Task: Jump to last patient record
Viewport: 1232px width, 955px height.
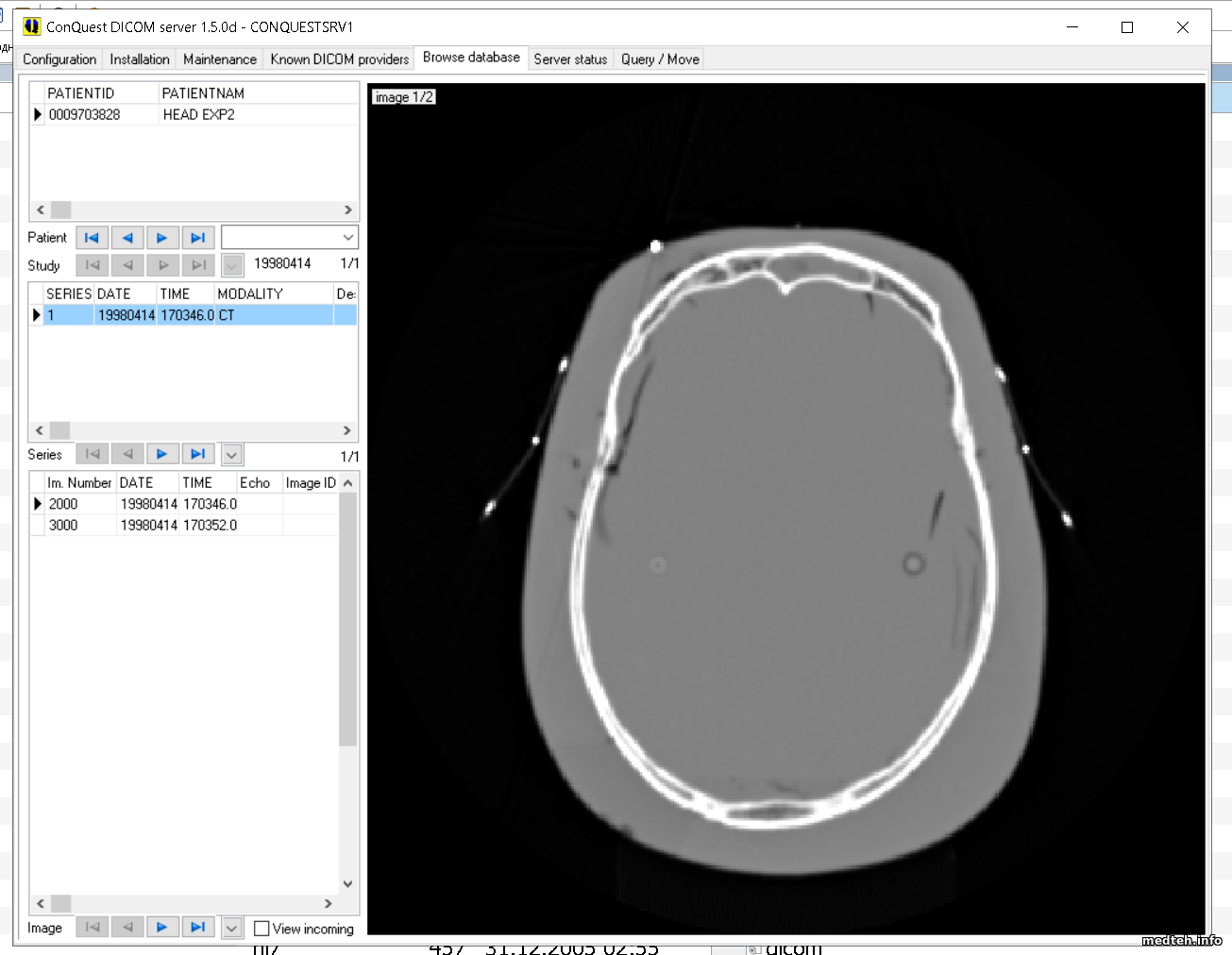Action: (197, 238)
